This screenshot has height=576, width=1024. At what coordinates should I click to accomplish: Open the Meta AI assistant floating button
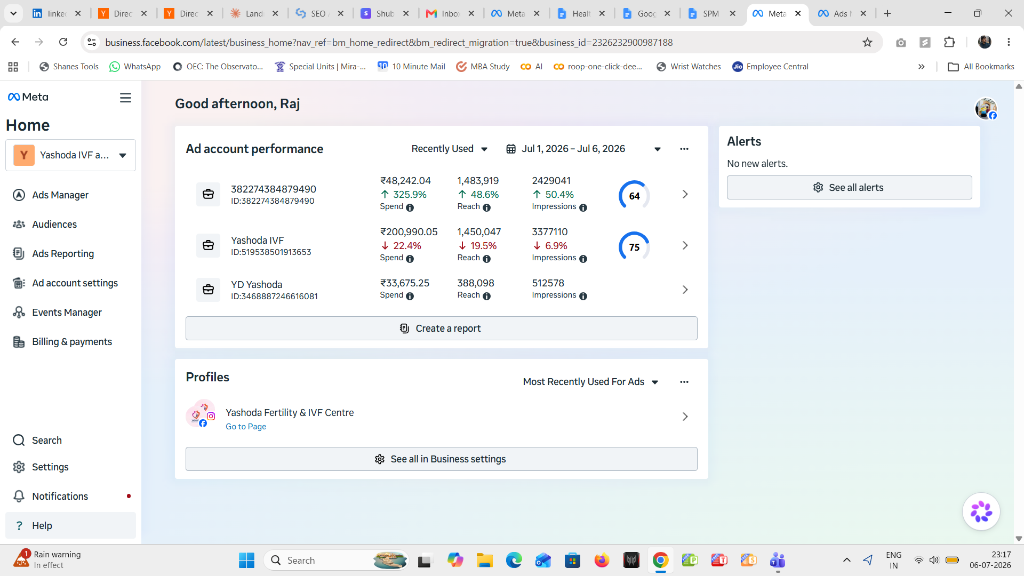pyautogui.click(x=981, y=511)
